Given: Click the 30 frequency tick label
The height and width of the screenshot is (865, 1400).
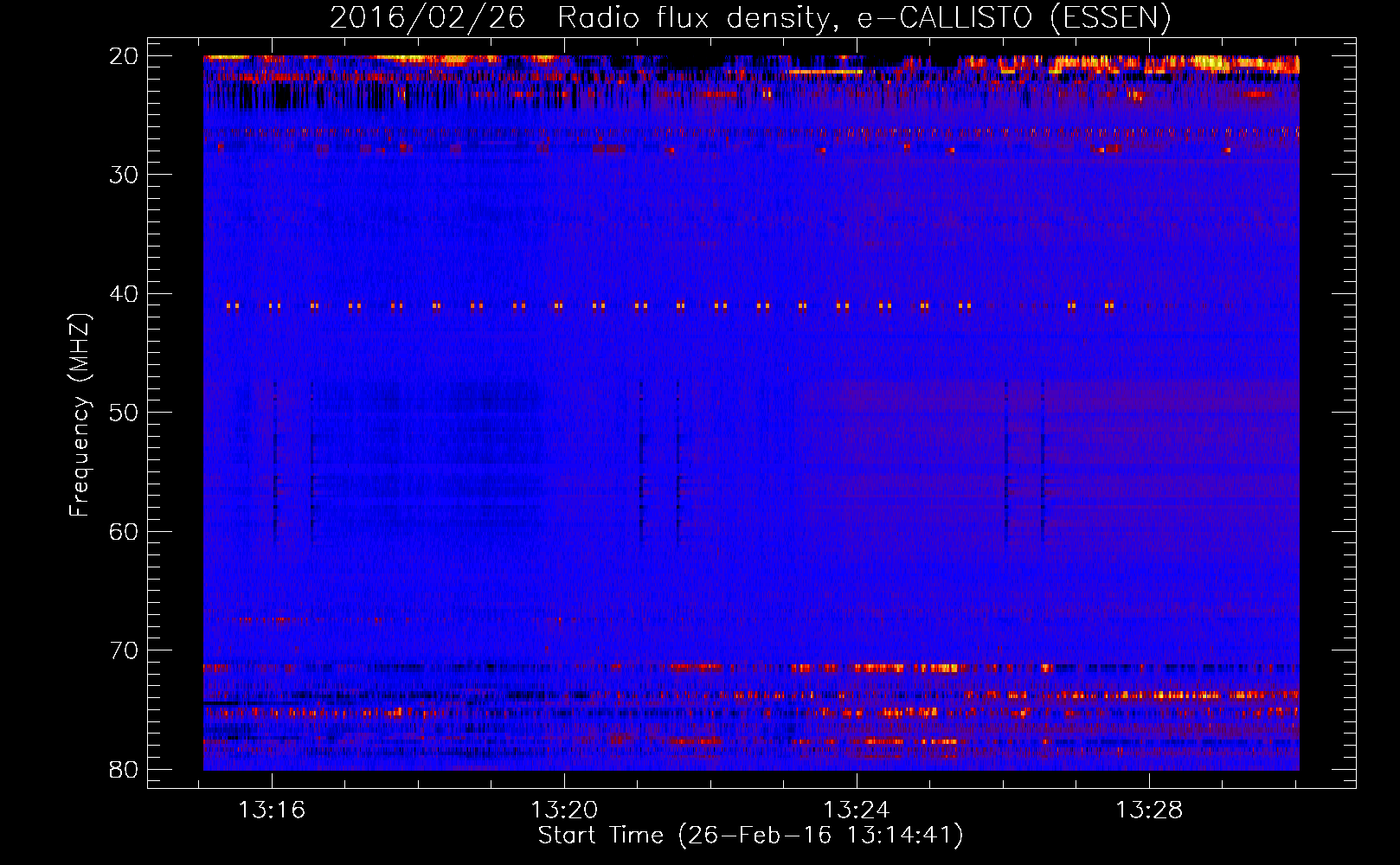Looking at the screenshot, I should pos(125,175).
